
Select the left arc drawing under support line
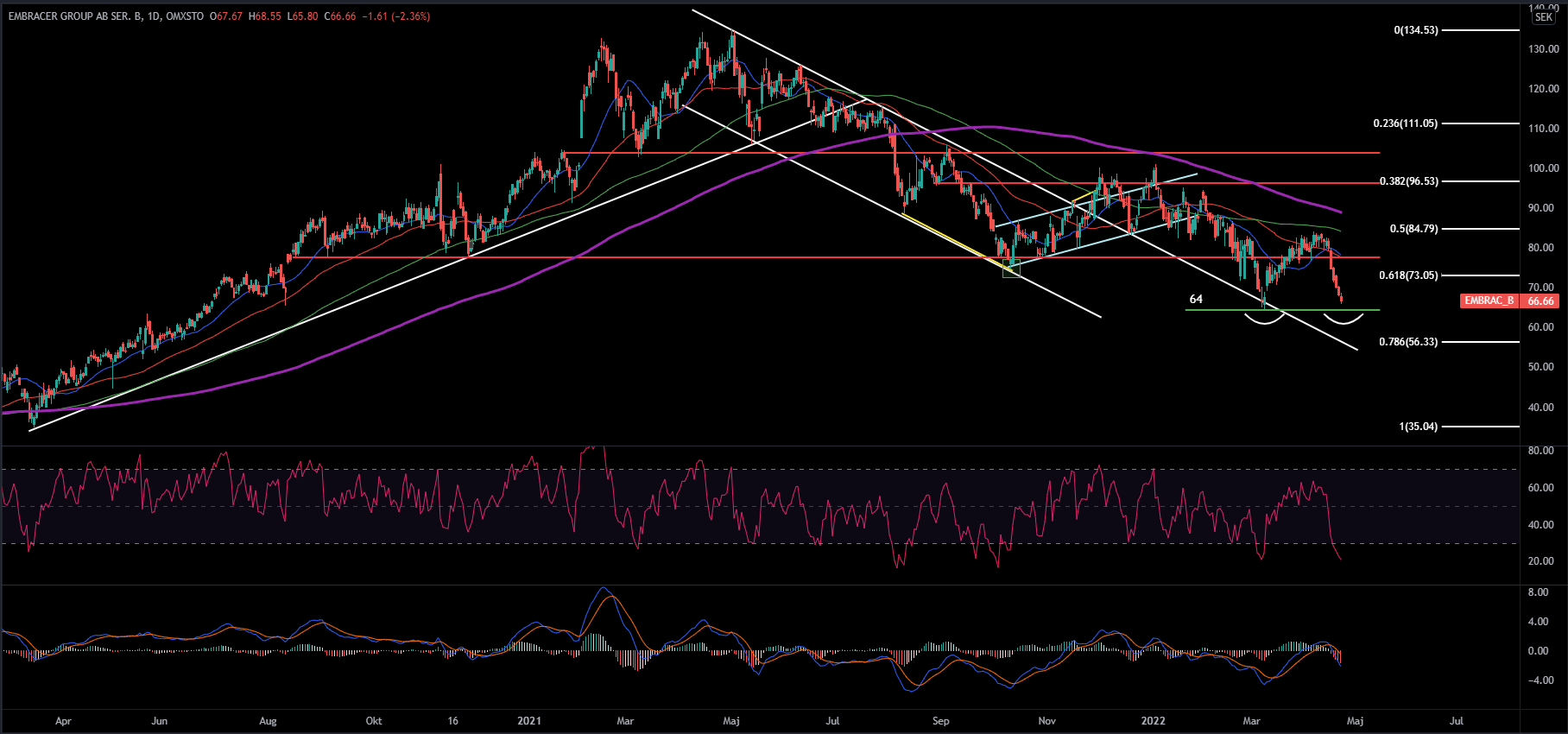click(x=1264, y=320)
